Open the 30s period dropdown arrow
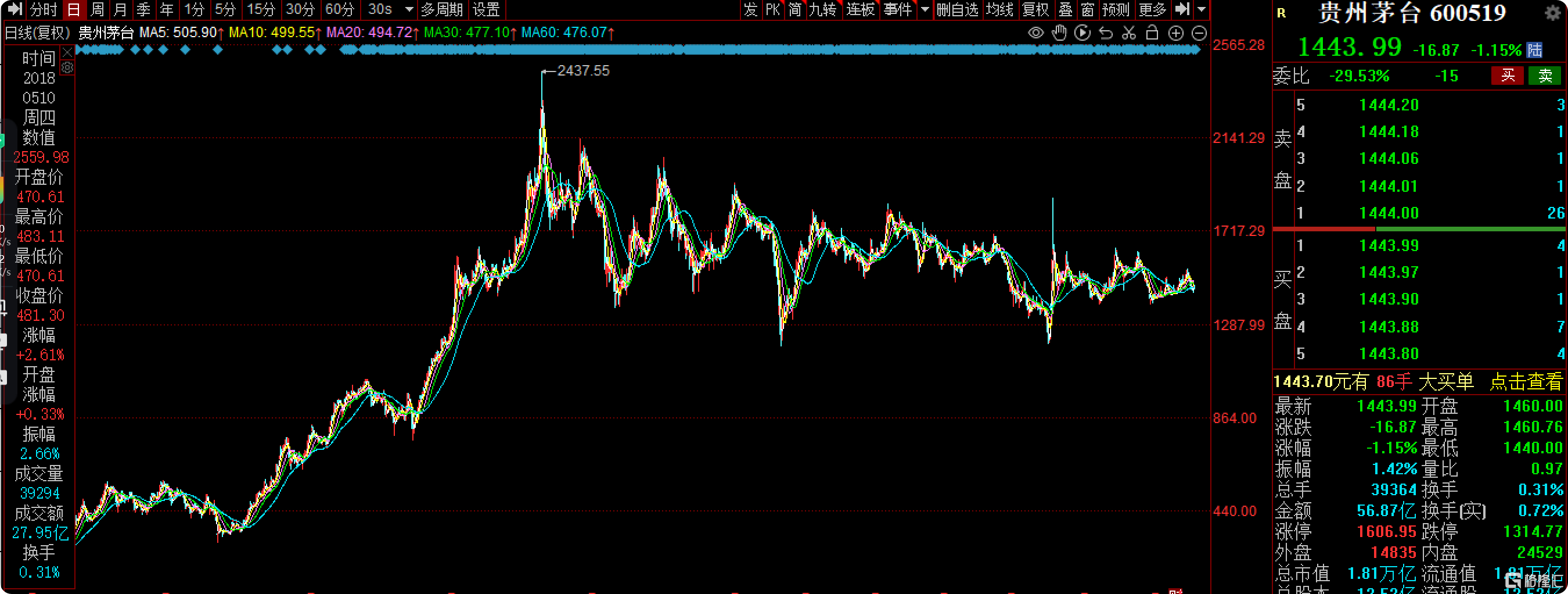 [x=409, y=10]
